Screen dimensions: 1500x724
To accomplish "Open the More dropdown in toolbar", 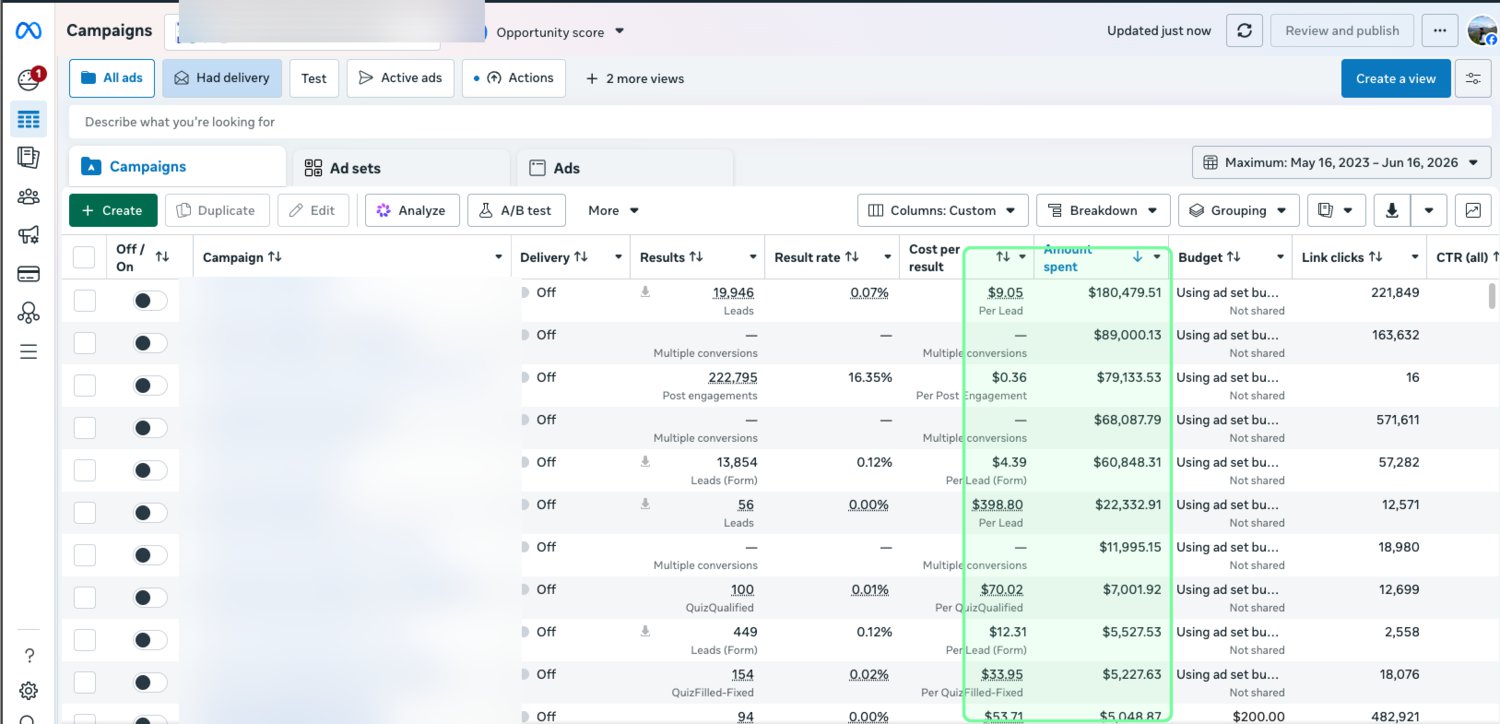I will click(613, 211).
